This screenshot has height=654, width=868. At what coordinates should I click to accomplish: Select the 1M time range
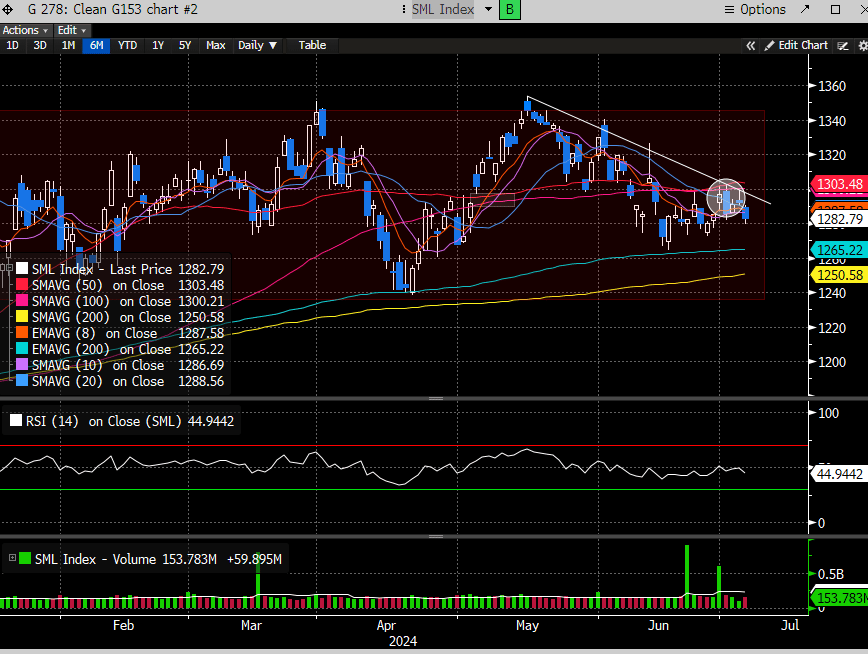(68, 45)
